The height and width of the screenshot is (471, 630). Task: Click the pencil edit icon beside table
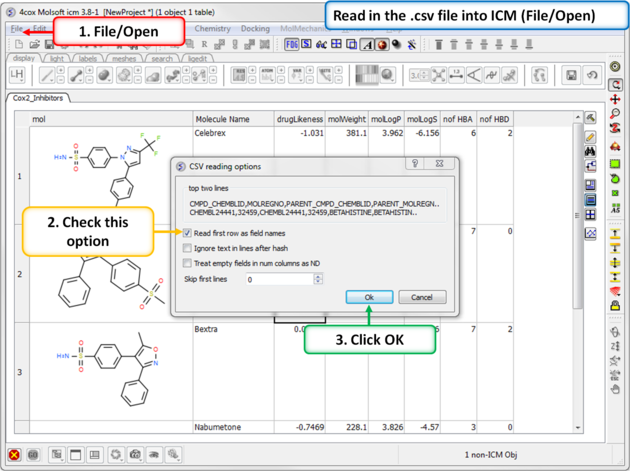[x=592, y=136]
